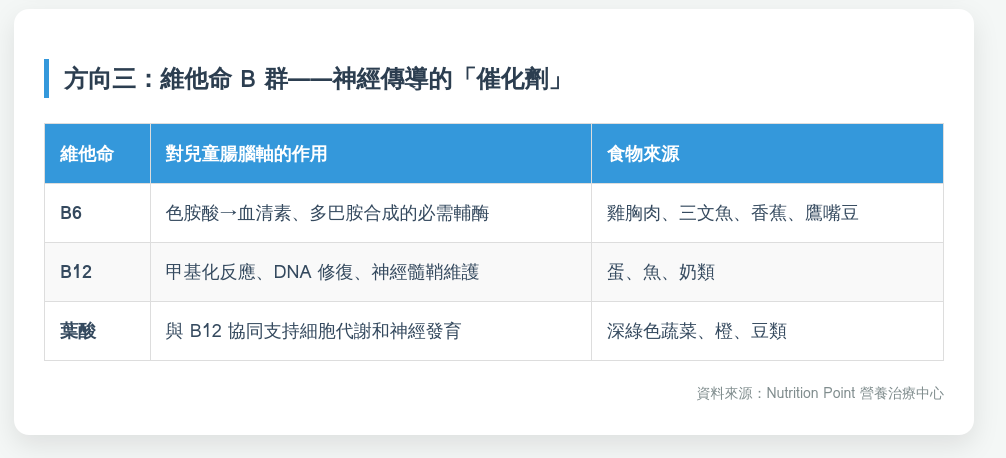Click the 葉酸 row label cell

tap(78, 331)
